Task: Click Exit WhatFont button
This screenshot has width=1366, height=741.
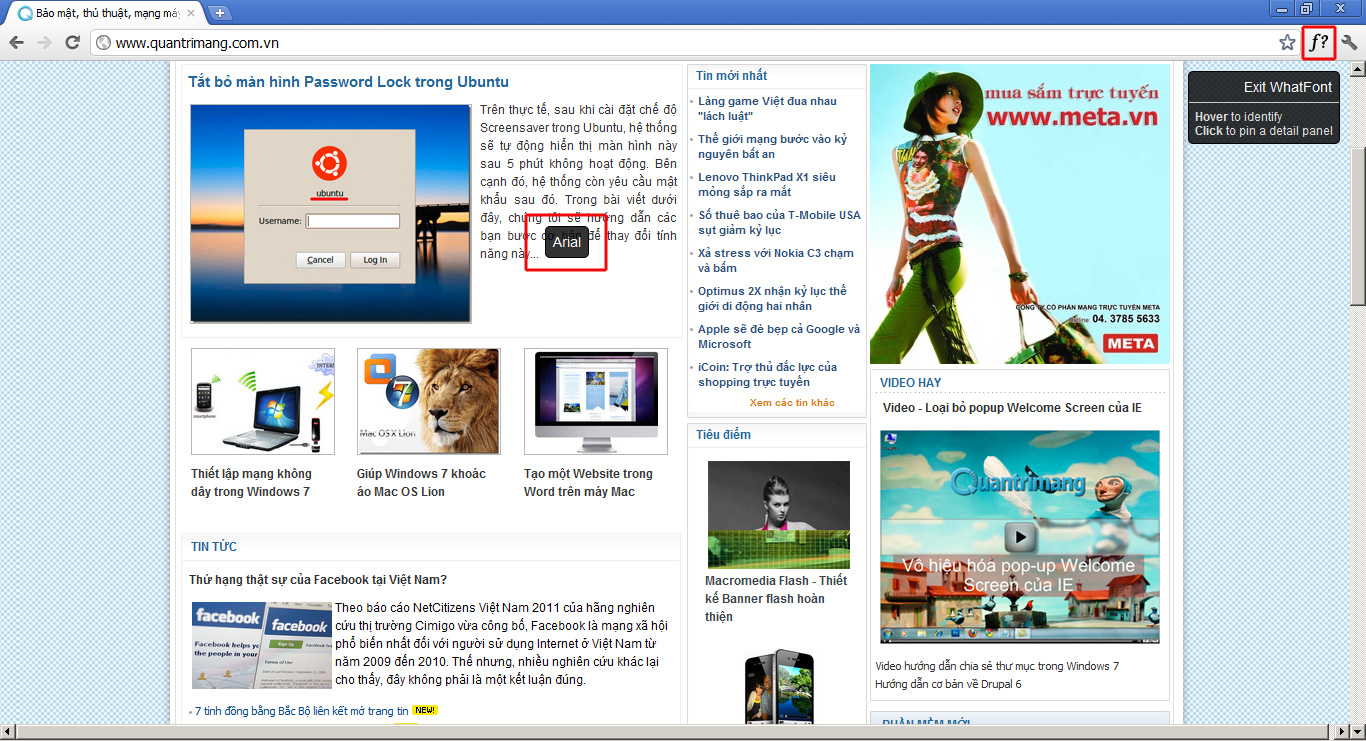Action: (x=1288, y=87)
